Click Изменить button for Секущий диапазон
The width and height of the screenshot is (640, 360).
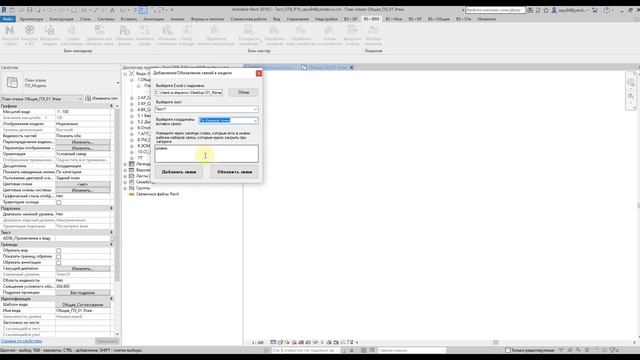coord(83,269)
